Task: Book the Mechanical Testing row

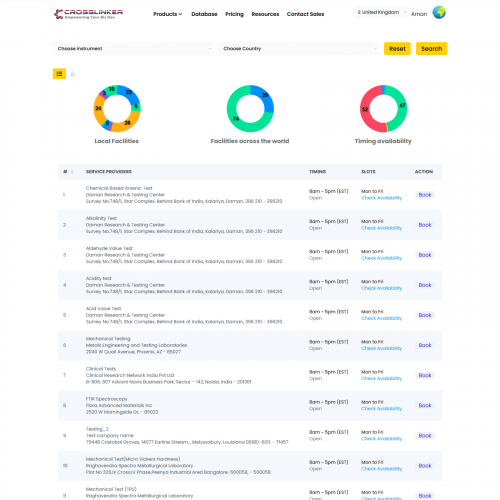Action: coord(425,345)
